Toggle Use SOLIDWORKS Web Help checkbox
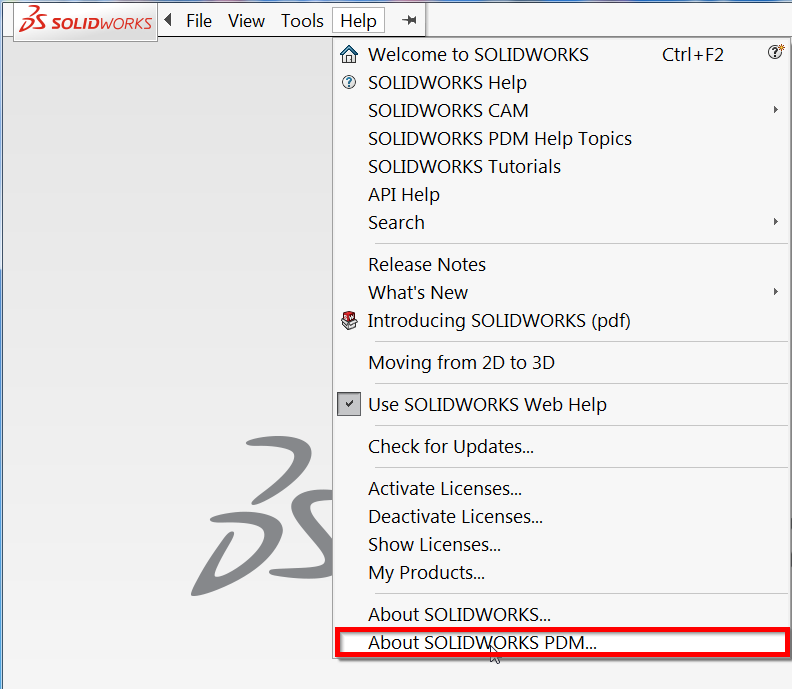Screen dimensions: 792x689 [x=349, y=404]
